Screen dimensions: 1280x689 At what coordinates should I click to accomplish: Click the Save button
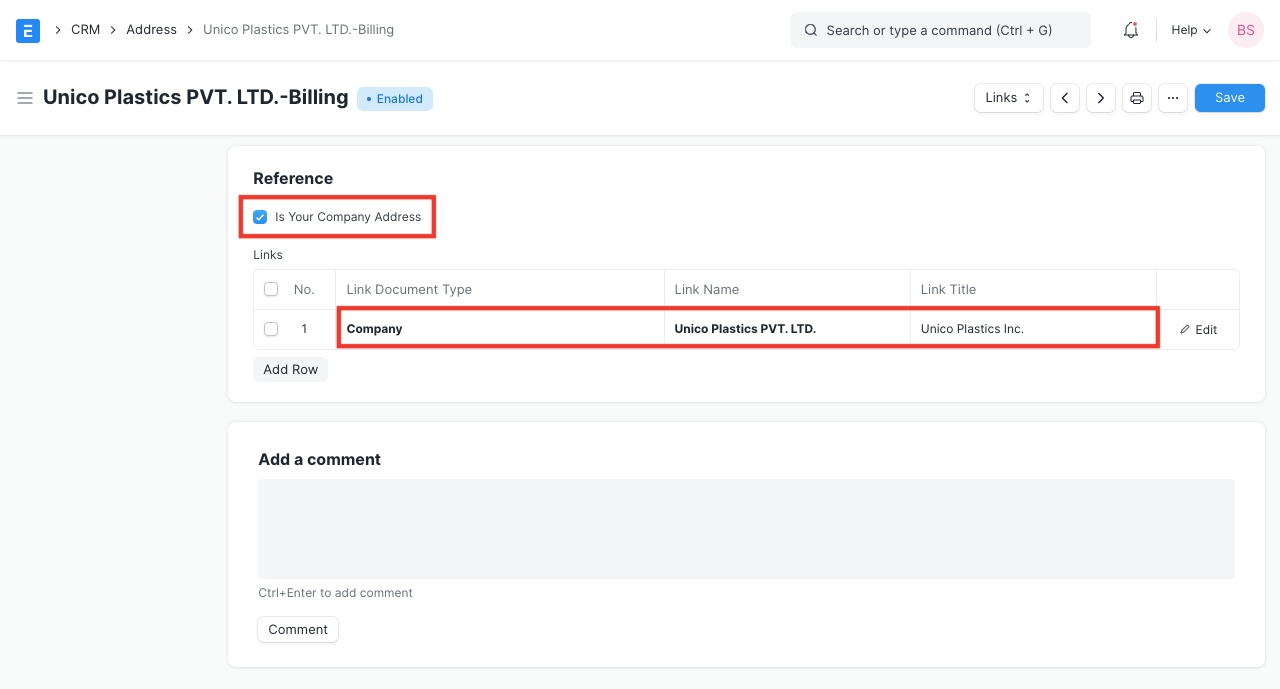1229,98
